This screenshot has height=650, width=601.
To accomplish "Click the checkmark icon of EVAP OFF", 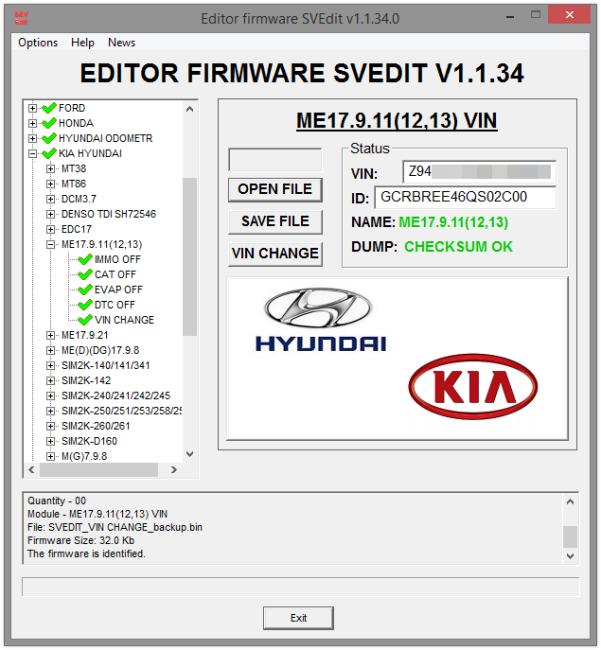I will [x=85, y=290].
